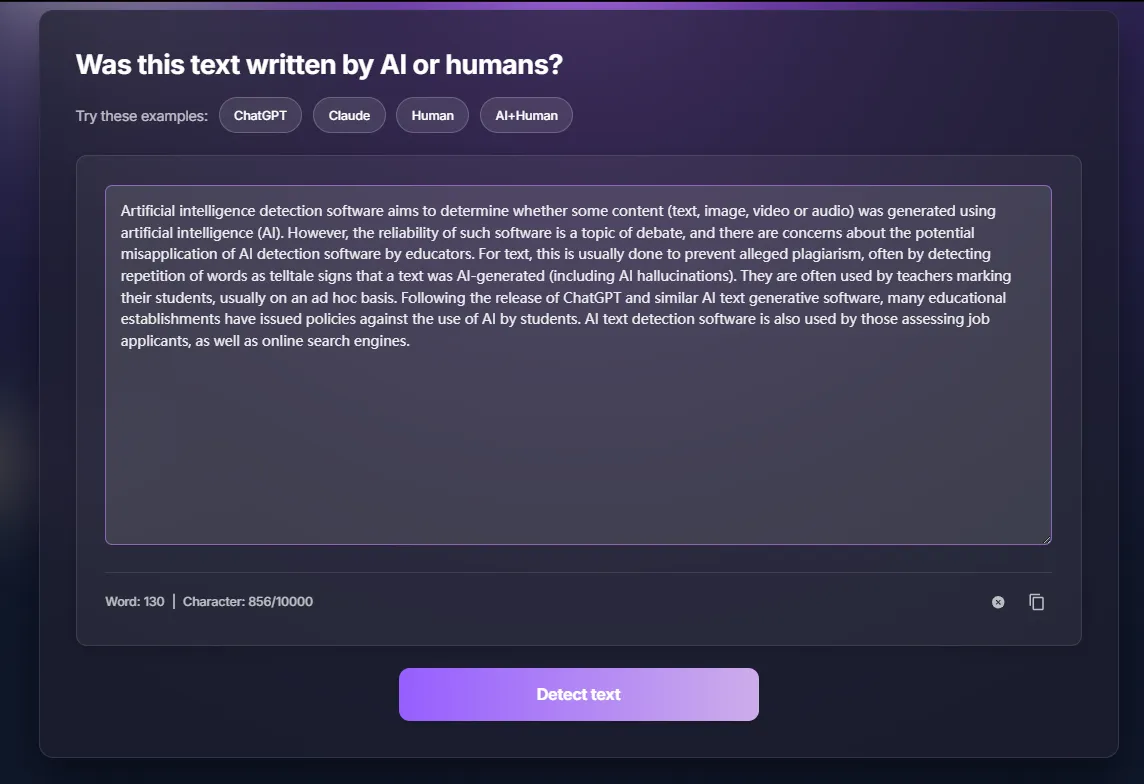The height and width of the screenshot is (784, 1144).
Task: Copy the entered text using copy icon
Action: tap(1037, 602)
